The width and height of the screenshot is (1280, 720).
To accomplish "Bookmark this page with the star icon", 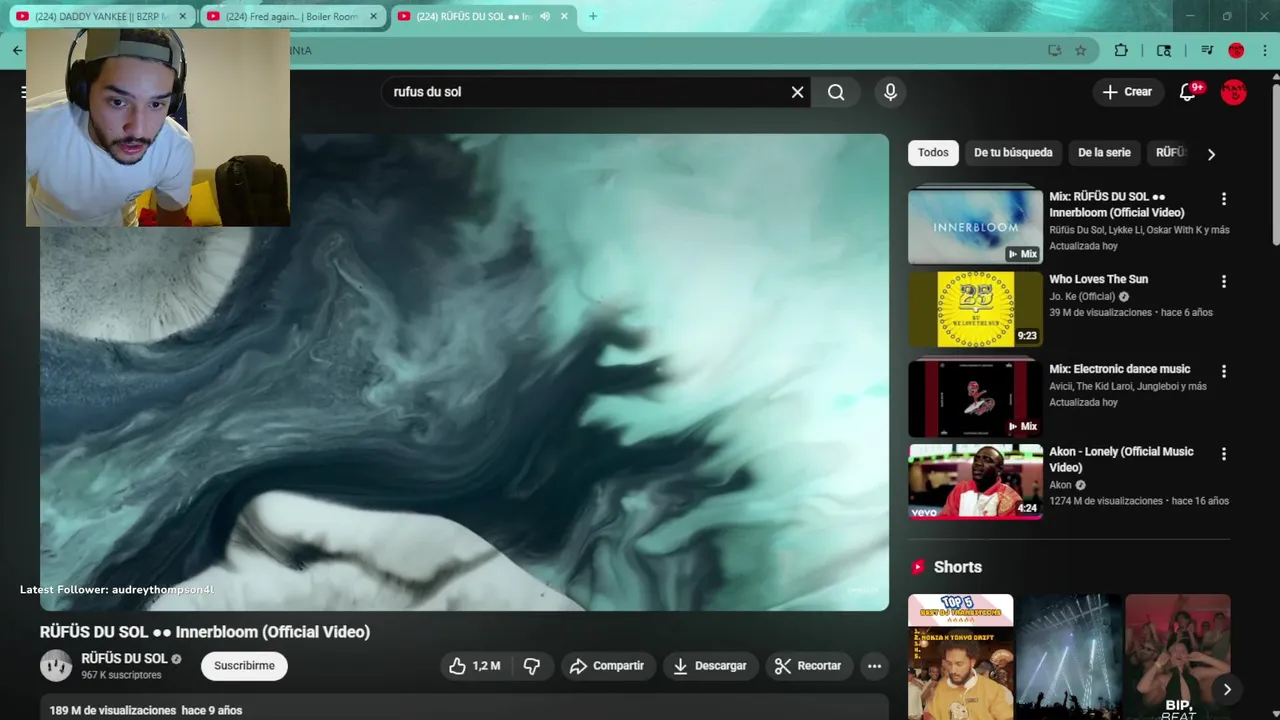I will [x=1081, y=50].
